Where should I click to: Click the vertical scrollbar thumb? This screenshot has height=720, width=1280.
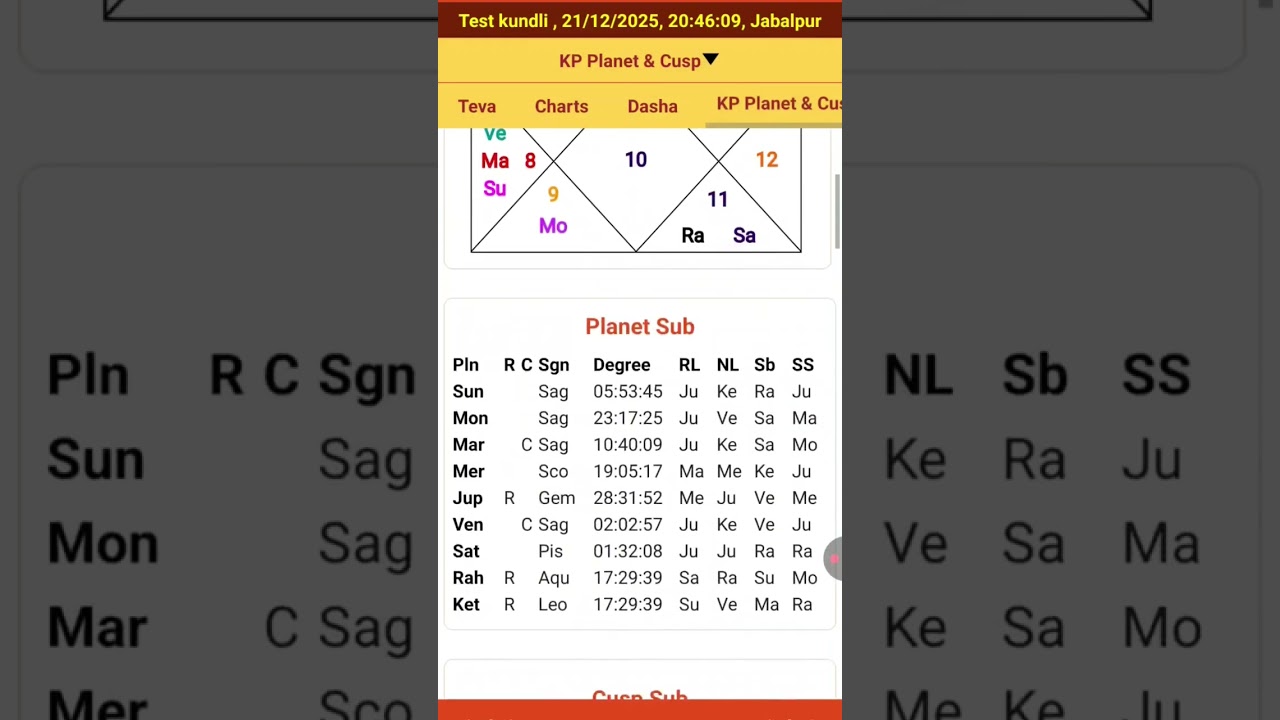[838, 212]
